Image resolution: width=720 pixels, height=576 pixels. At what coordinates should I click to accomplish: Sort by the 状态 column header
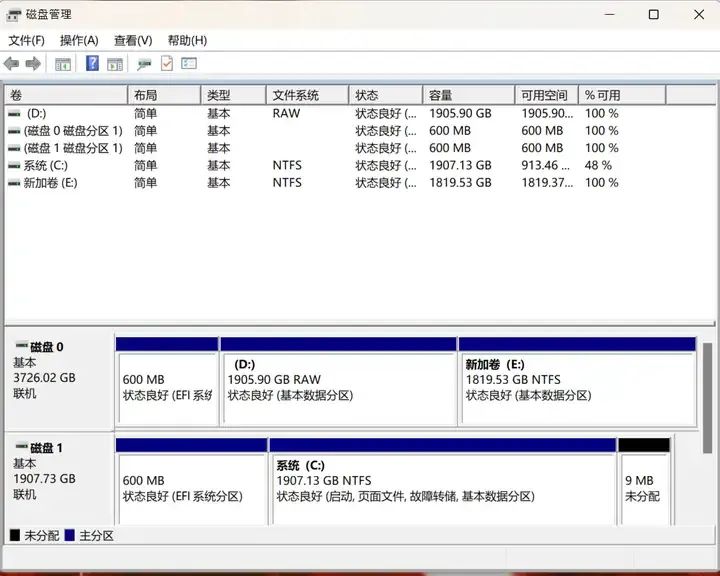pyautogui.click(x=386, y=95)
